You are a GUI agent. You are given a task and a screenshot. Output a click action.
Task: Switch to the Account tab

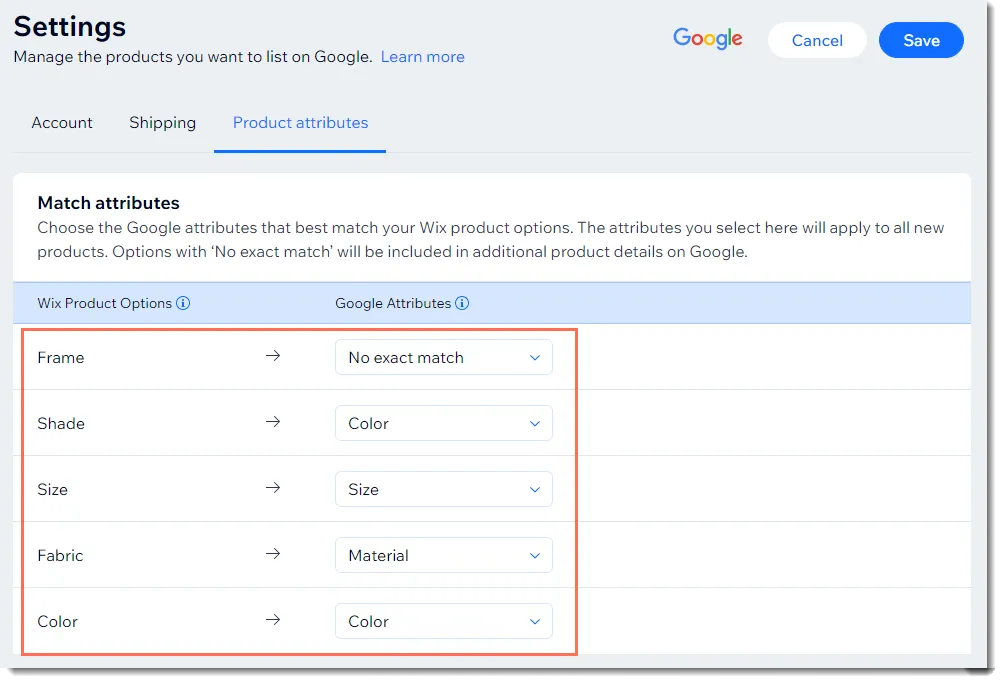pyautogui.click(x=62, y=123)
